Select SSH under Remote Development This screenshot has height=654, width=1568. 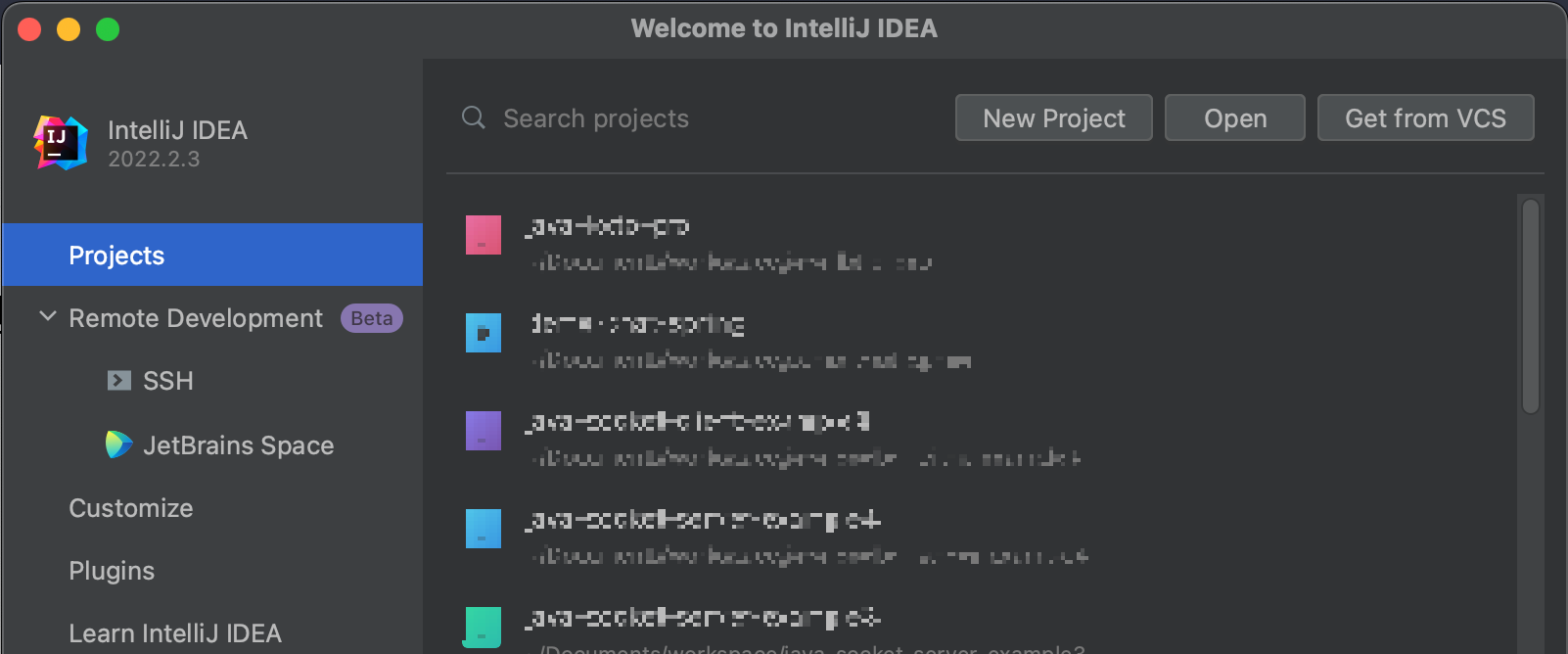[x=168, y=381]
